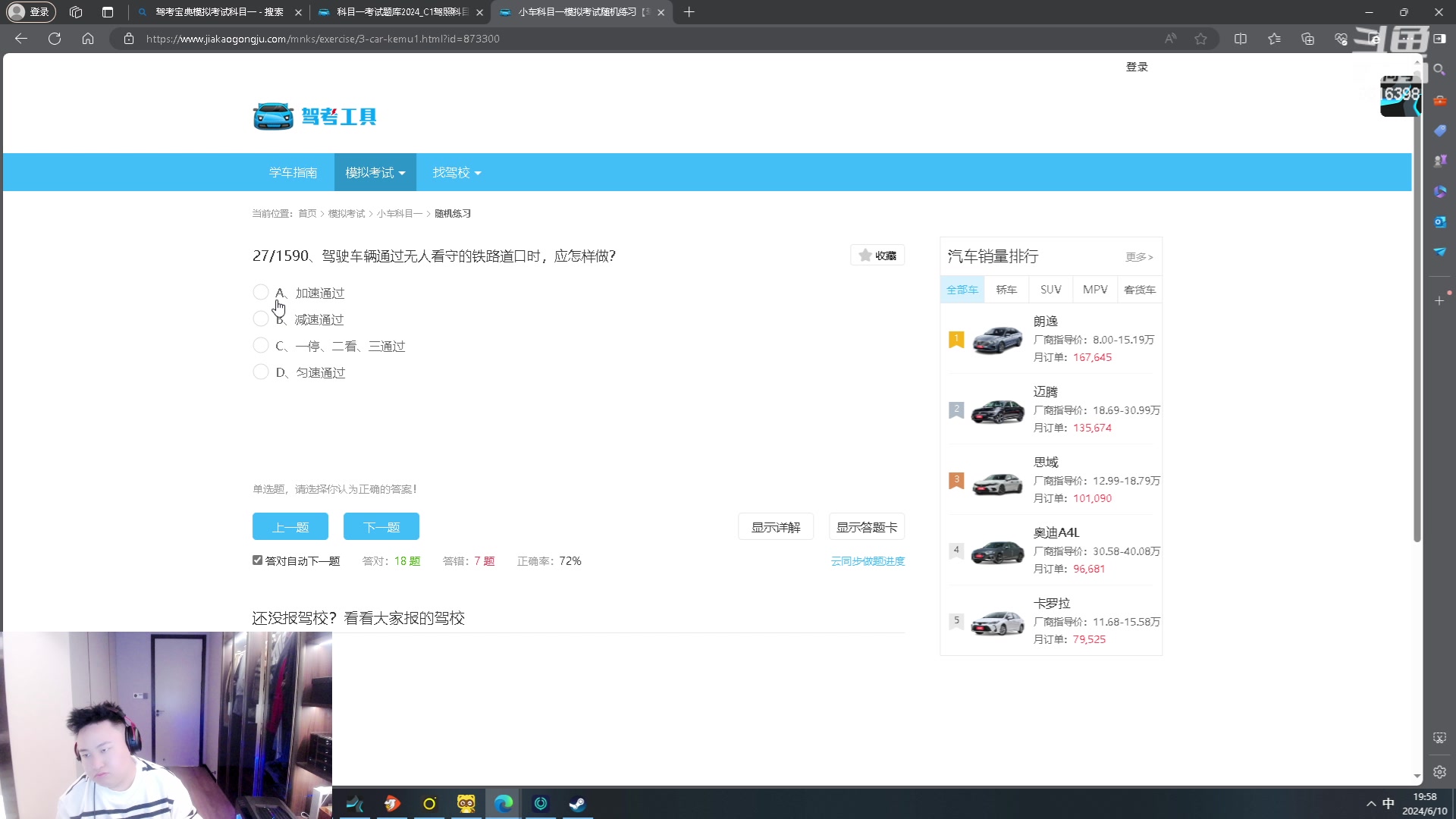Open the 找驾校 dropdown
The width and height of the screenshot is (1456, 819).
tap(455, 172)
